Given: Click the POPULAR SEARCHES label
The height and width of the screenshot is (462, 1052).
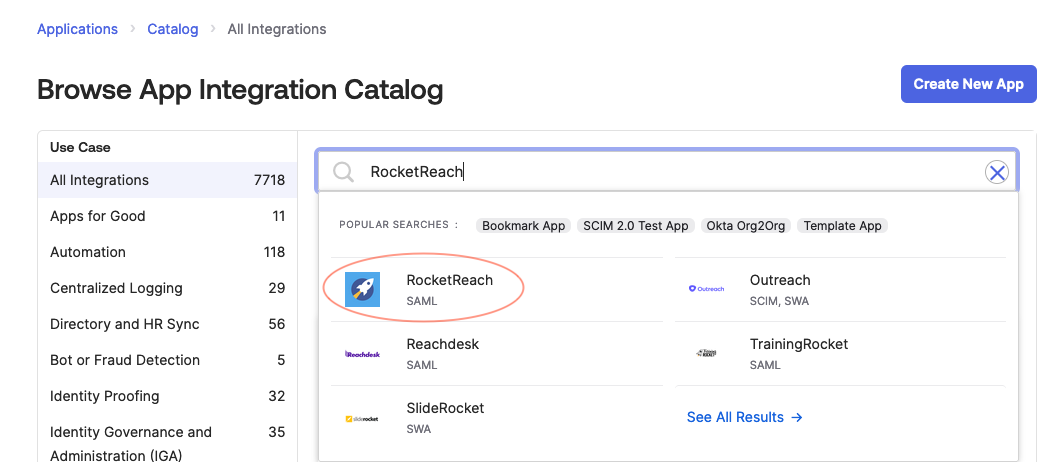Looking at the screenshot, I should pos(399,225).
